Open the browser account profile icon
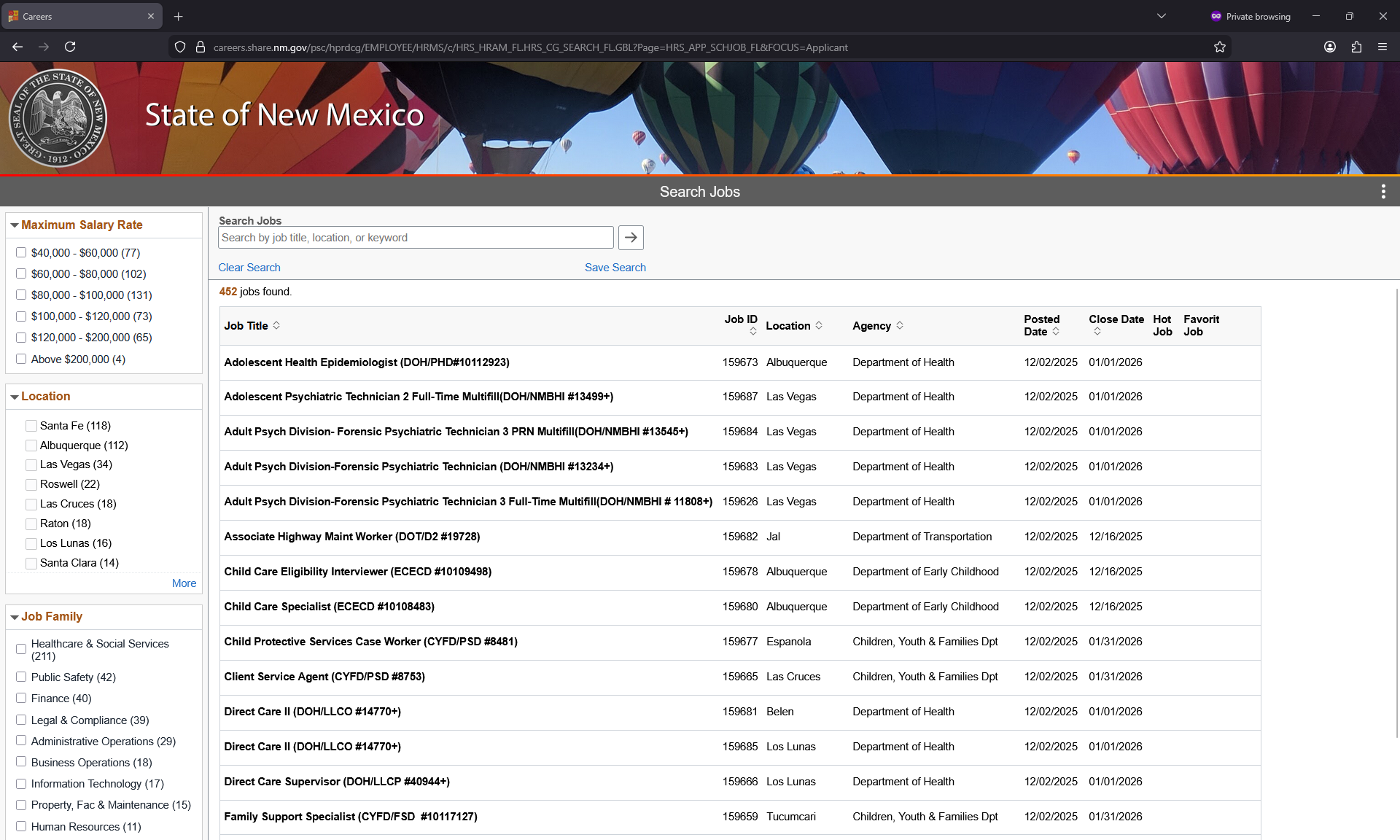 pos(1329,47)
